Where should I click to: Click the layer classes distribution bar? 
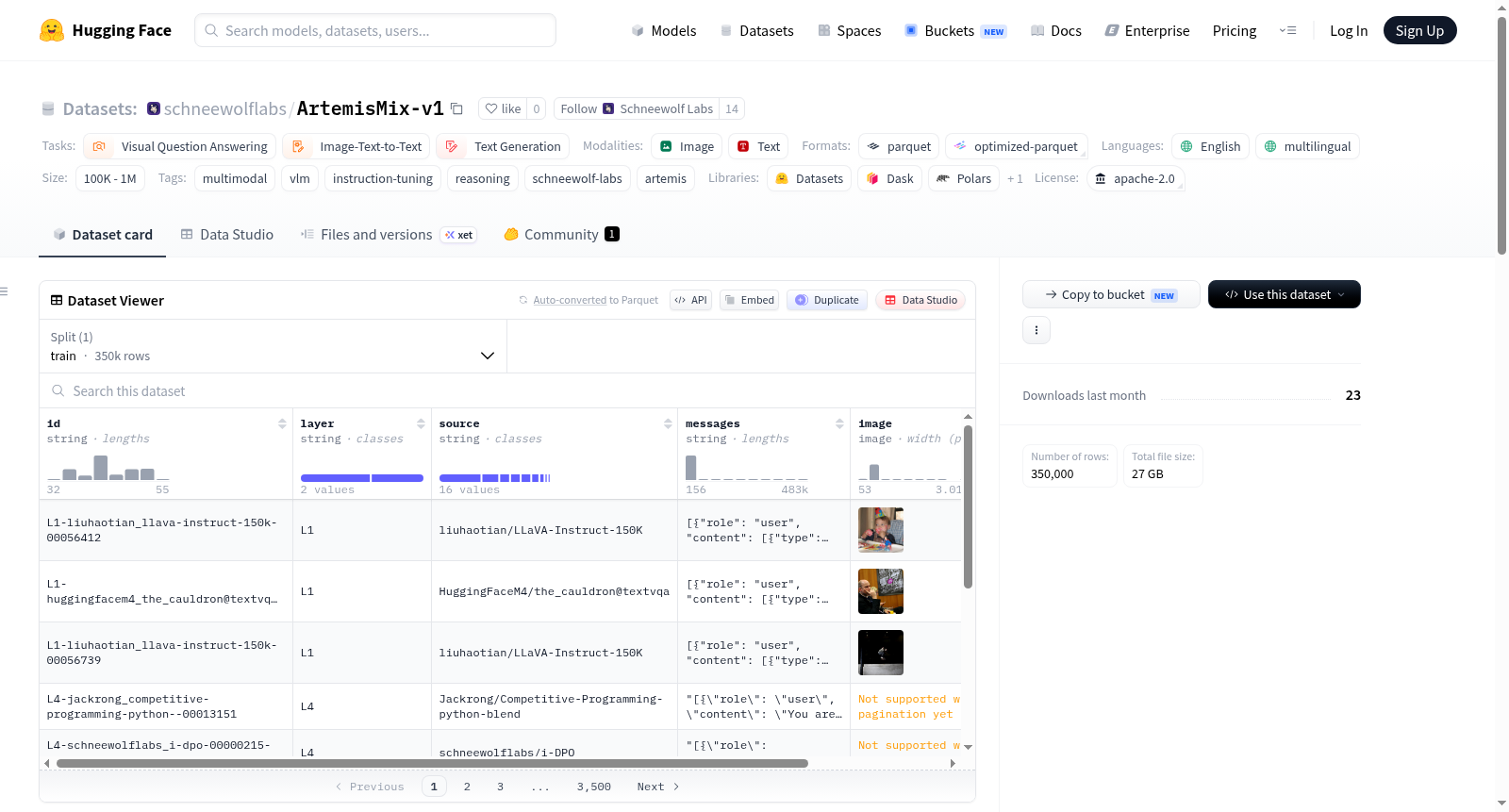[x=362, y=478]
